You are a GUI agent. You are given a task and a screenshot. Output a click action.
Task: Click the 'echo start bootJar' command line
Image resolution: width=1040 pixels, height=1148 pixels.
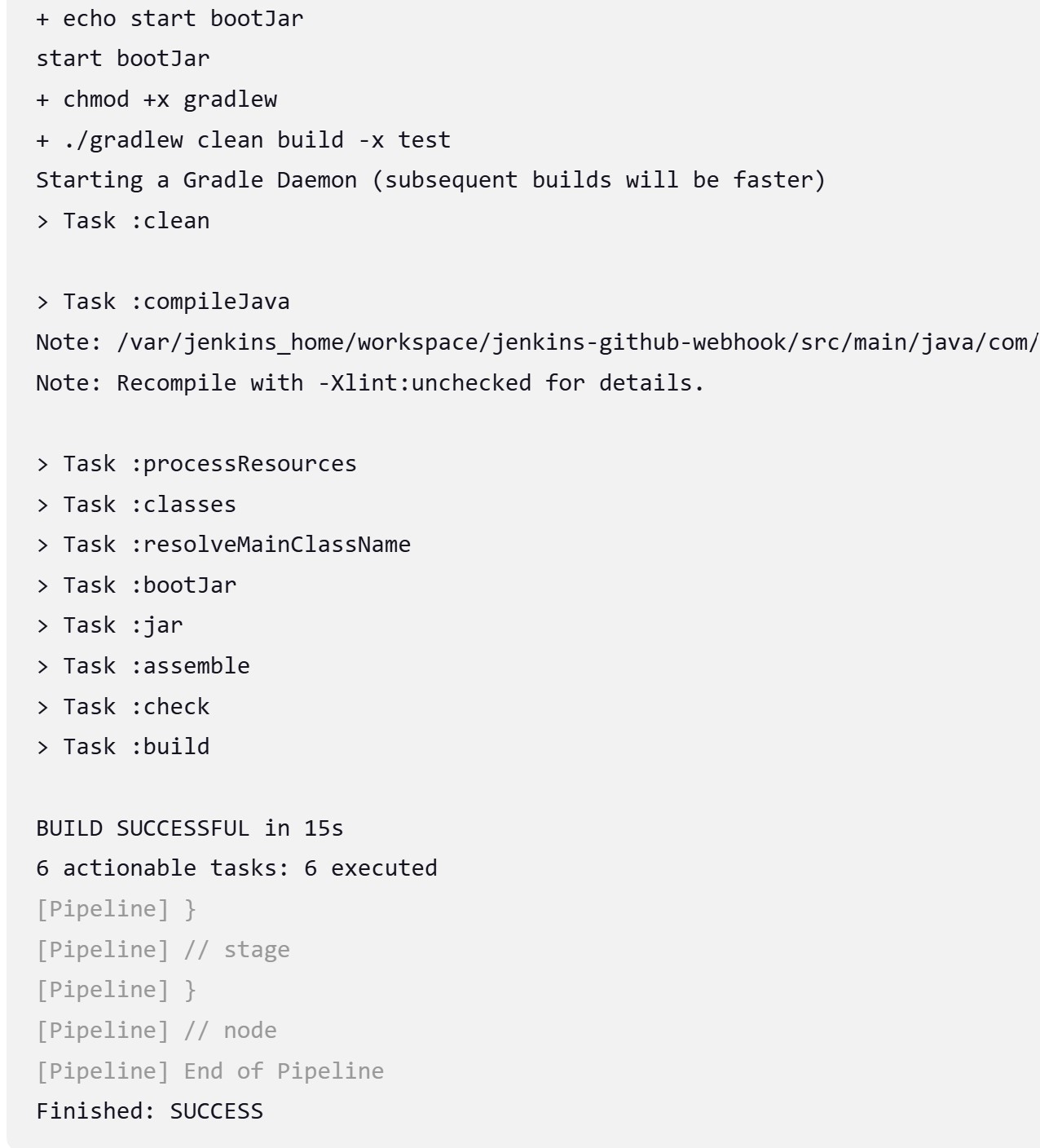pyautogui.click(x=170, y=19)
